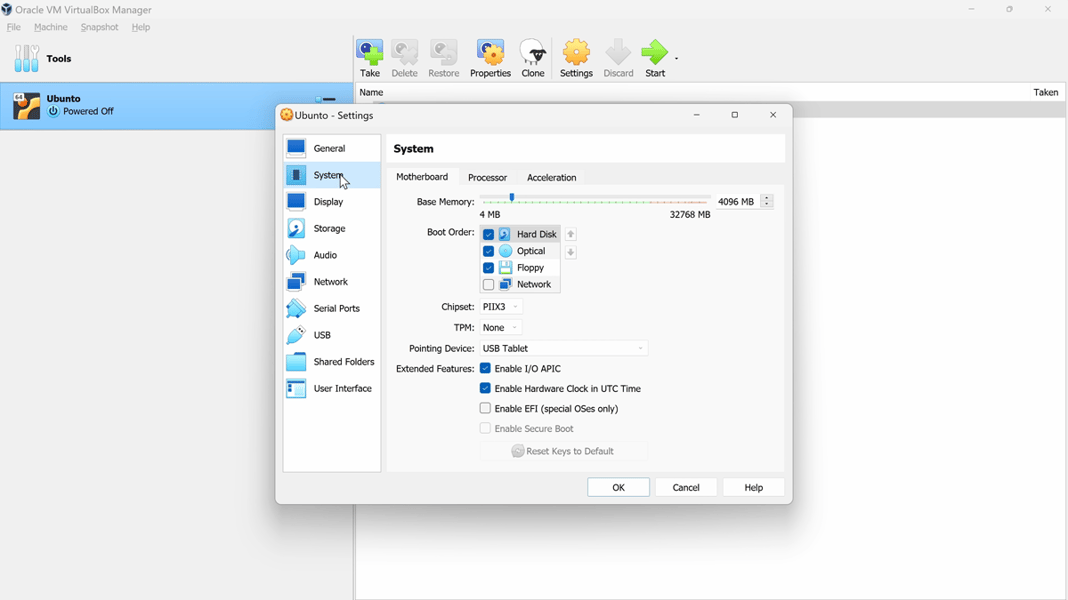Enable EFI for special OSes
This screenshot has height=600, width=1068.
pyautogui.click(x=487, y=408)
